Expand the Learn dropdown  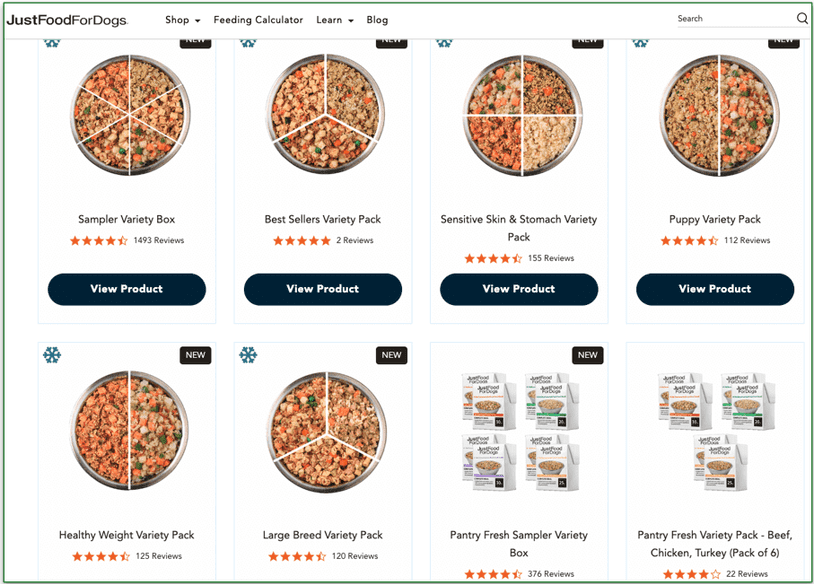coord(334,19)
